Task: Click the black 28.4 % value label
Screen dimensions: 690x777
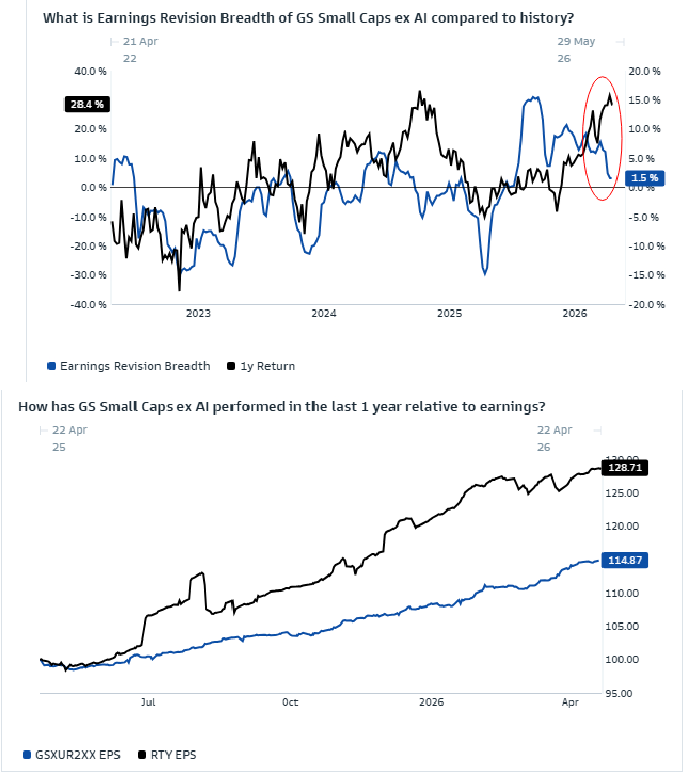Action: (86, 103)
